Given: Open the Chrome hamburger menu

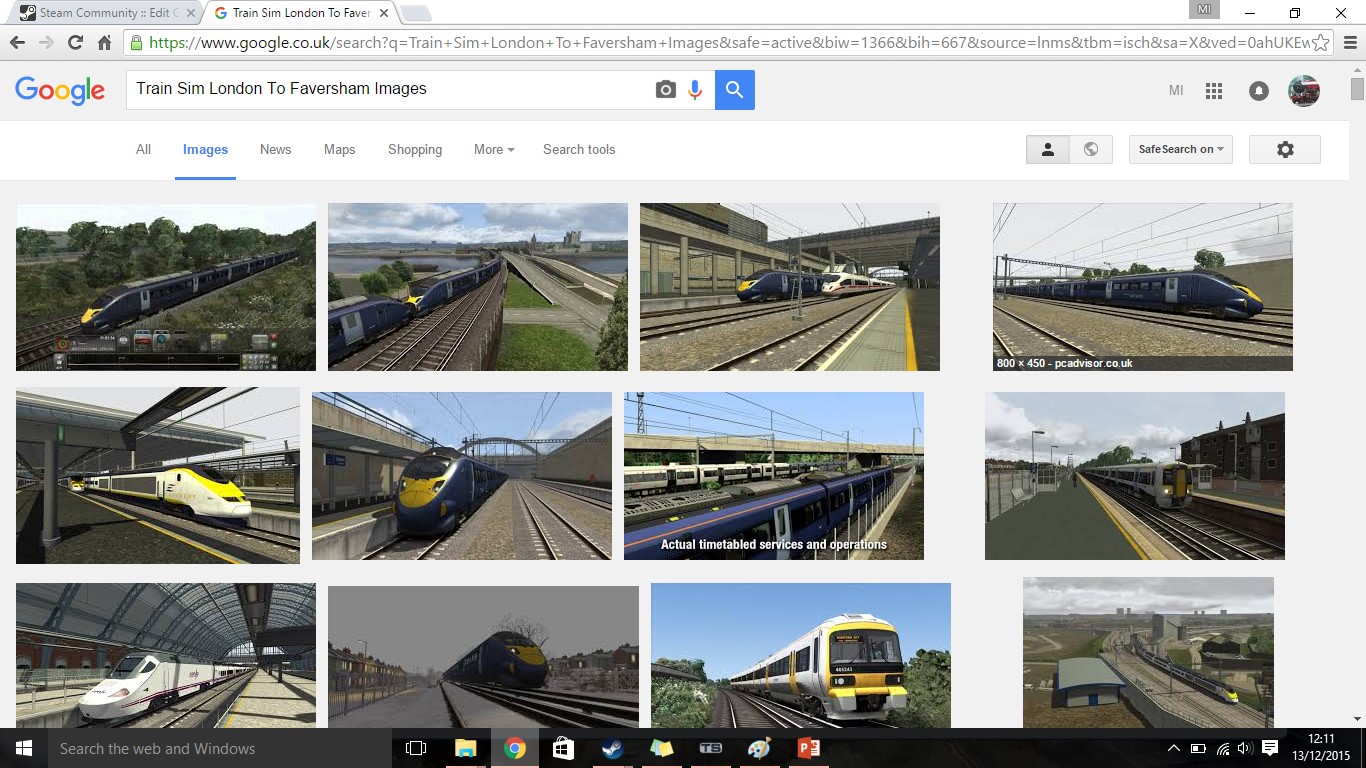Looking at the screenshot, I should click(x=1350, y=43).
